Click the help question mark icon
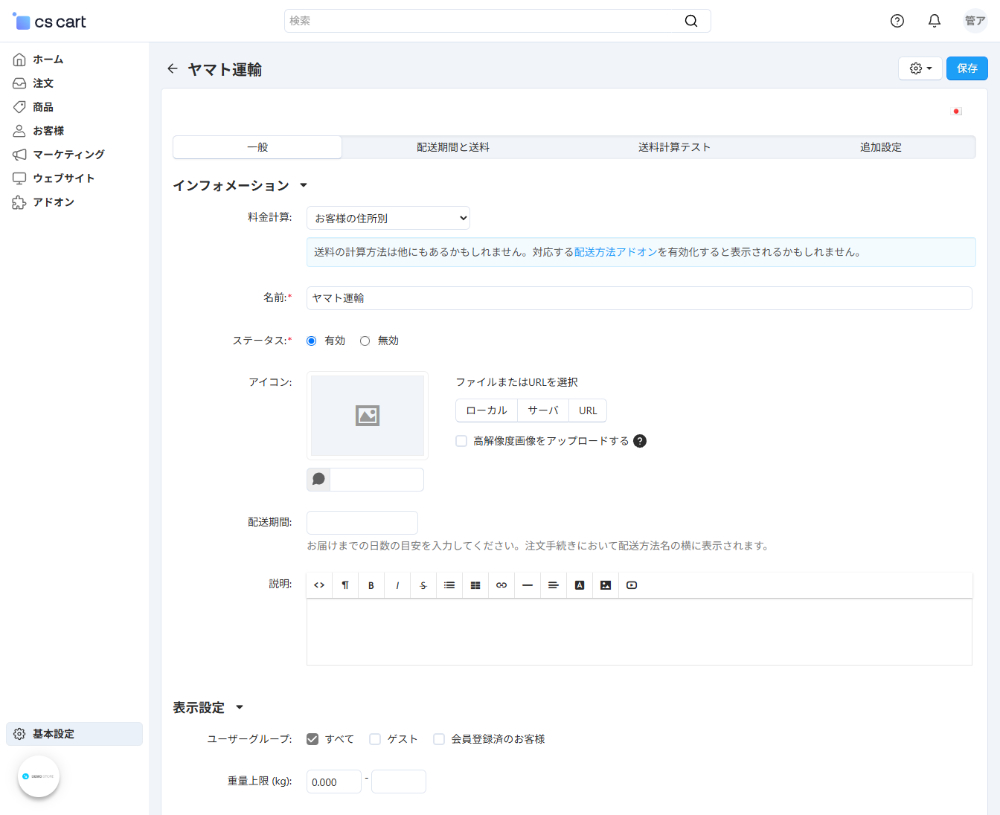The image size is (1000, 815). 897,20
